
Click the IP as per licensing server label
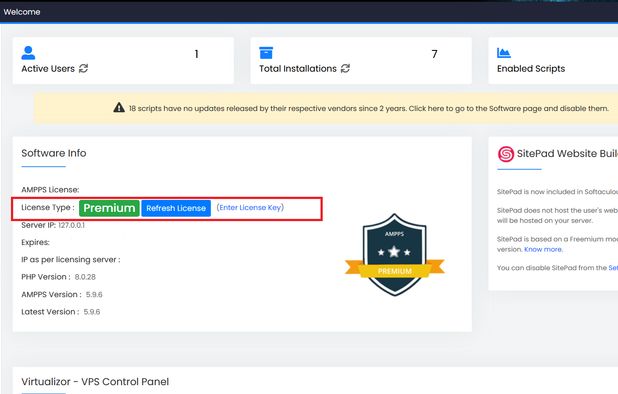(x=71, y=260)
